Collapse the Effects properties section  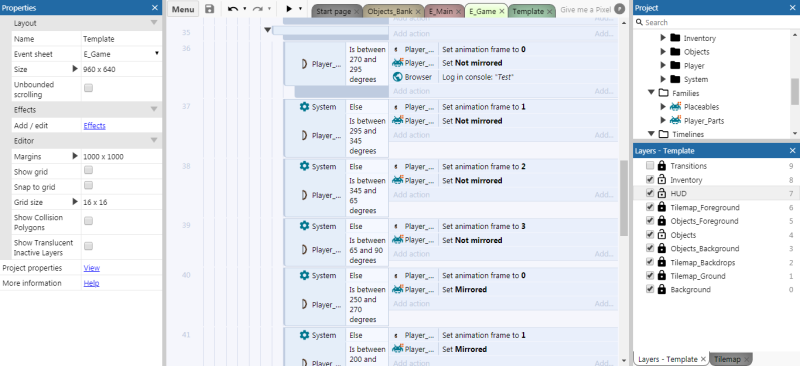coord(154,110)
